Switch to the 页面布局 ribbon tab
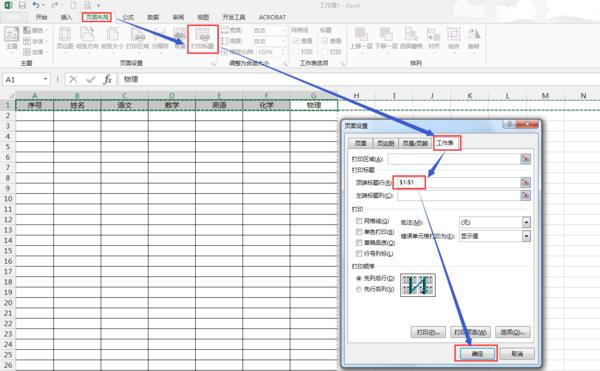The image size is (600, 371). click(x=97, y=17)
